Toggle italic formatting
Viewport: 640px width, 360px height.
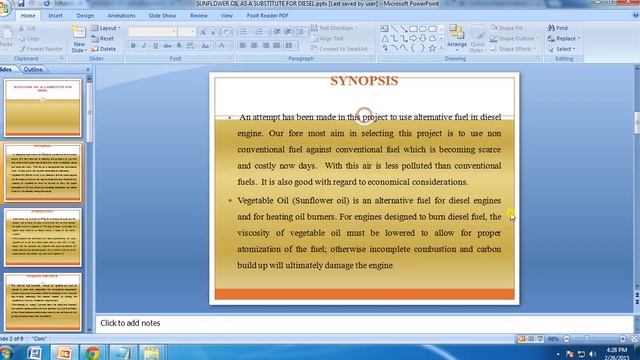tap(144, 46)
